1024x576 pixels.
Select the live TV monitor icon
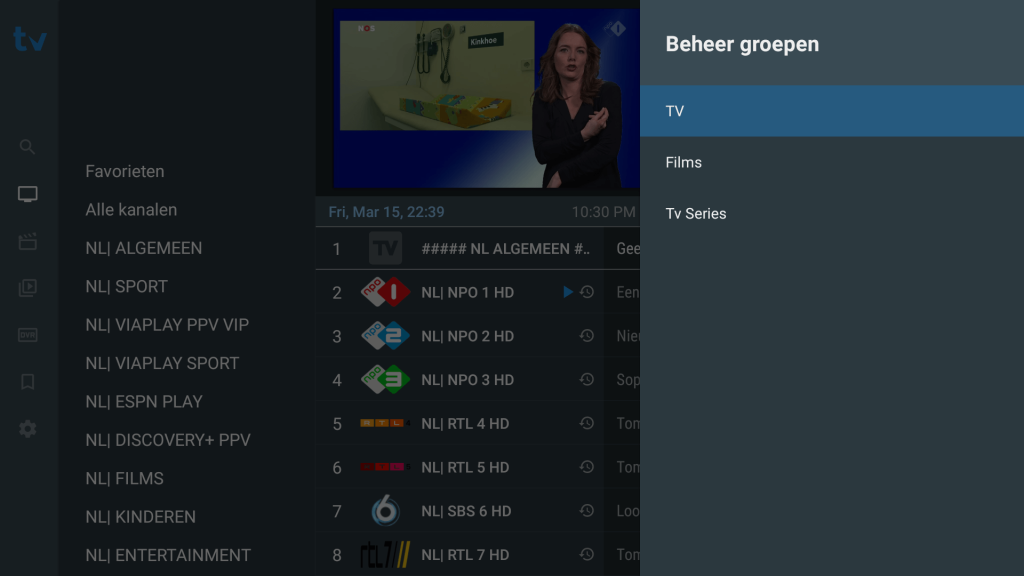[27, 194]
